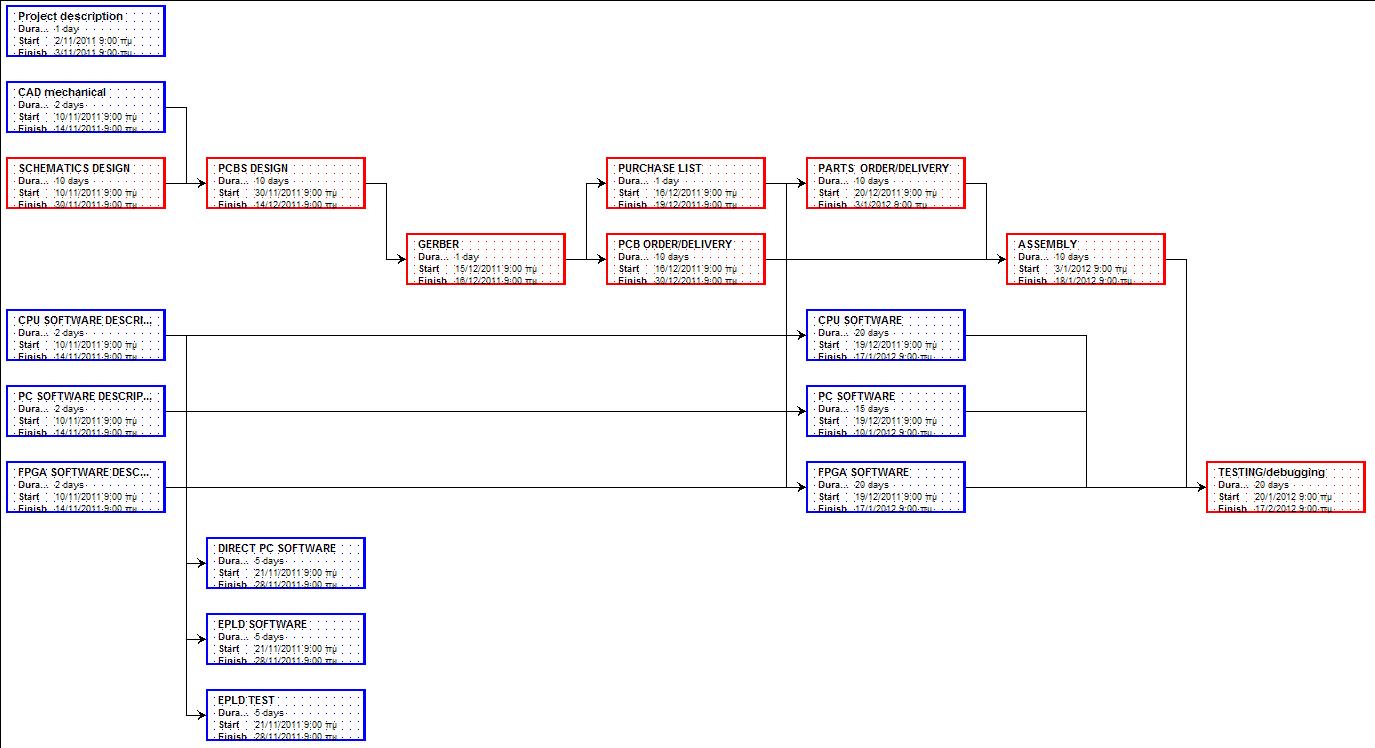Image resolution: width=1375 pixels, height=748 pixels.
Task: Click the FPGA SOFTWARE DESC... task box
Action: pos(86,487)
